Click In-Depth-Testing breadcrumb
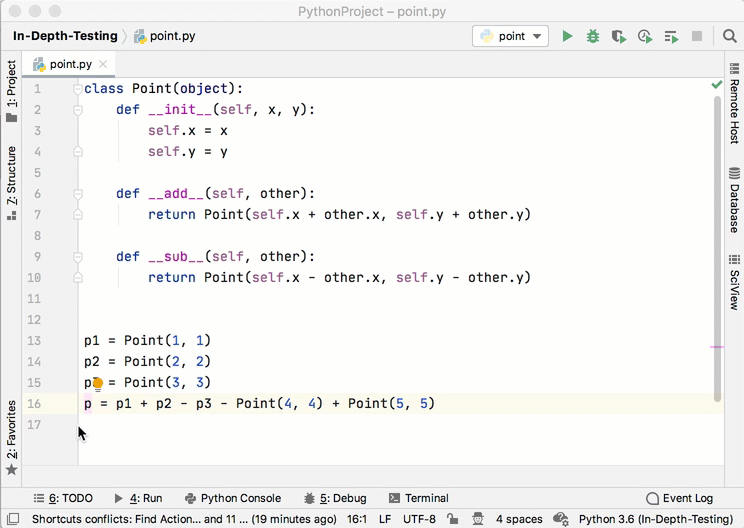 pyautogui.click(x=65, y=36)
